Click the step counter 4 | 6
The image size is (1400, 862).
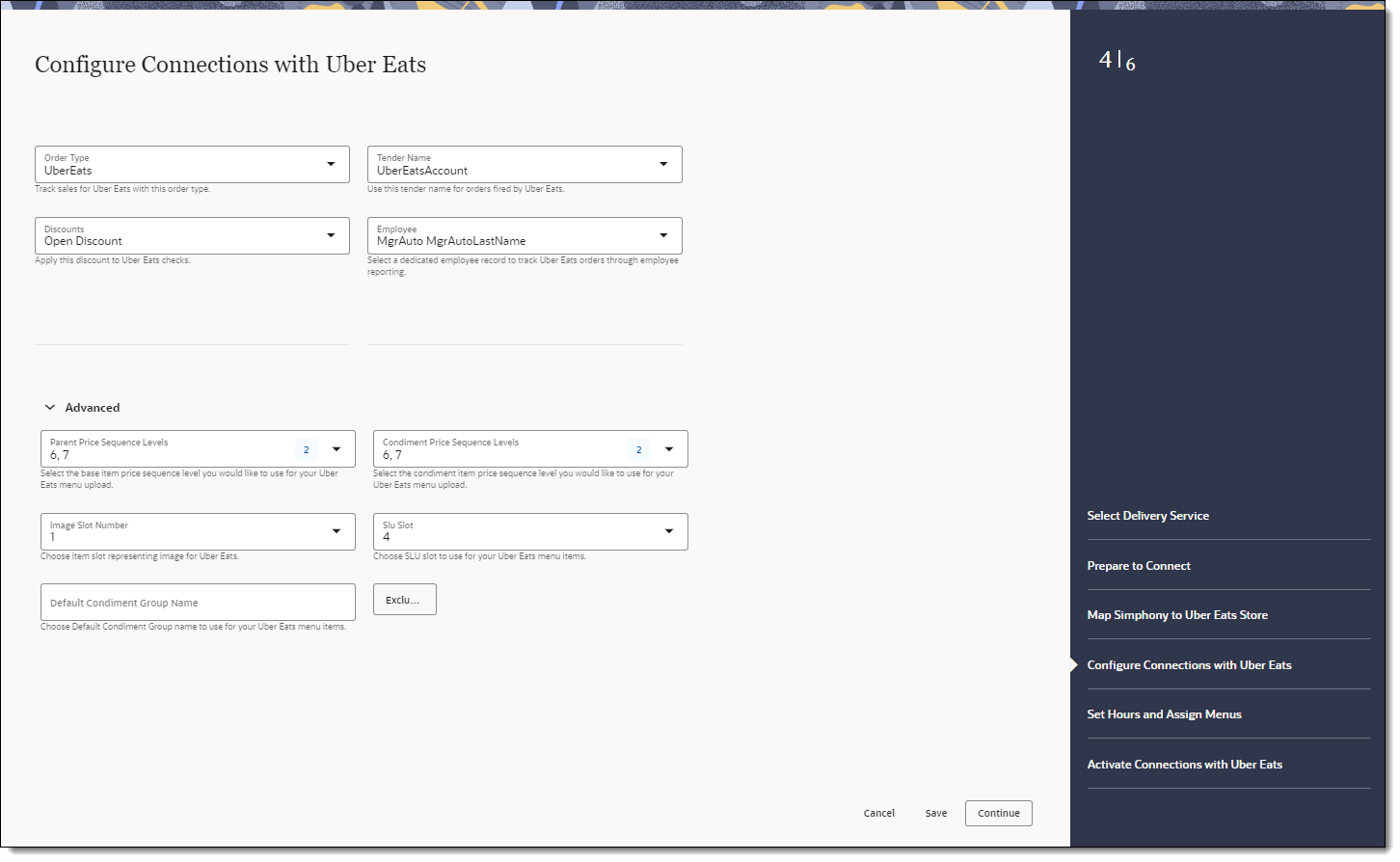1117,61
